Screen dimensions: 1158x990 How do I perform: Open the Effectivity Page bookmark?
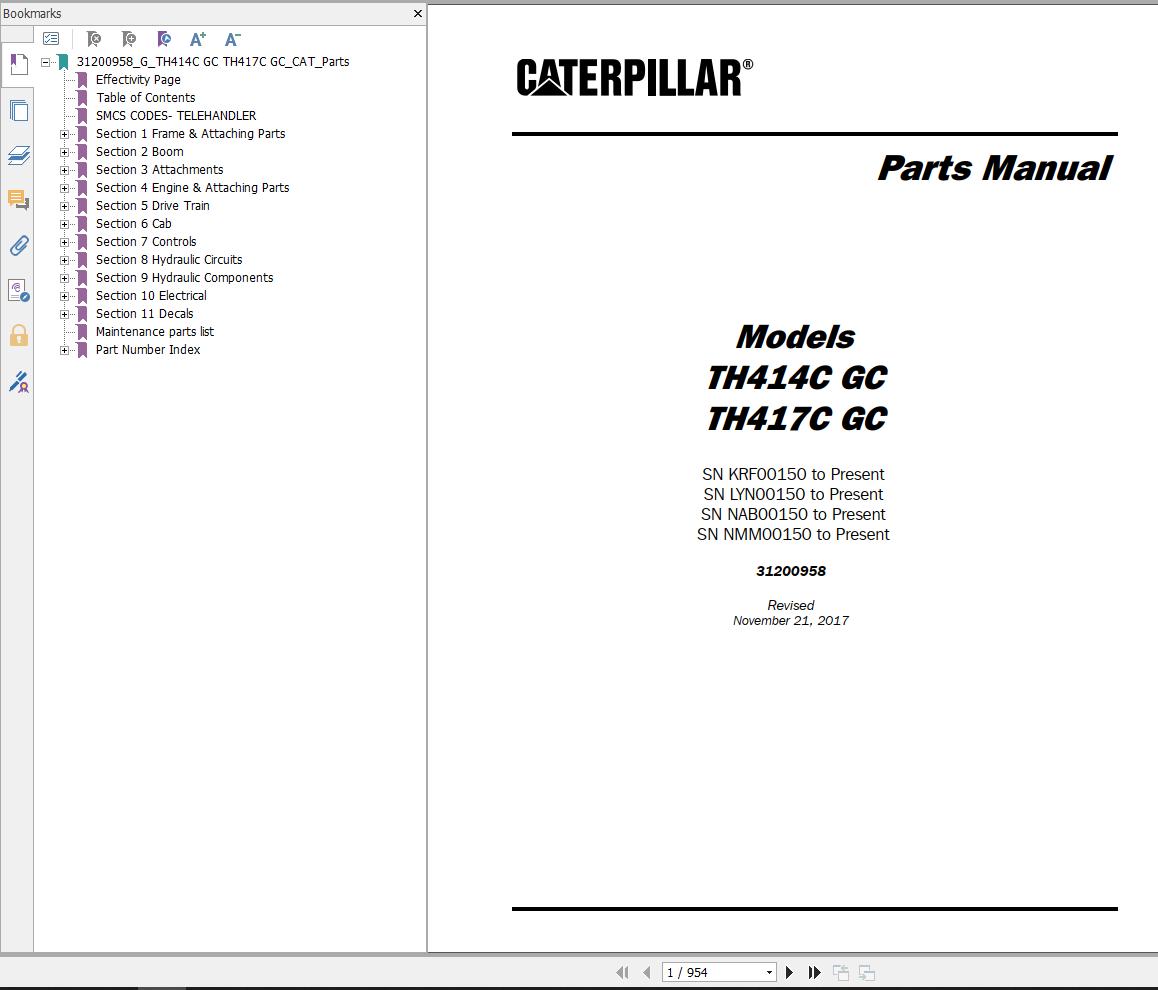[138, 80]
